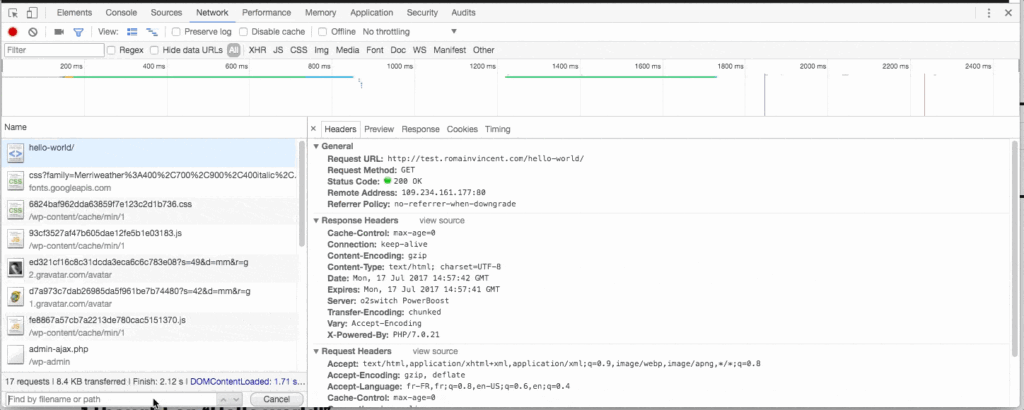Viewport: 1024px width, 410px height.
Task: Filter requests by Font type
Action: tap(375, 50)
